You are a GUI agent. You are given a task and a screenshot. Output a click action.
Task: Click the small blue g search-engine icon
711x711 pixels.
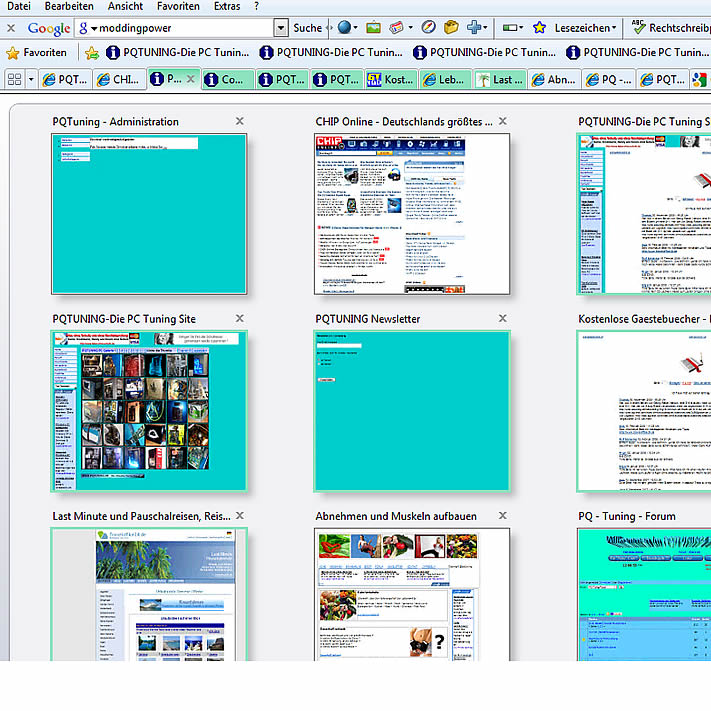[83, 28]
